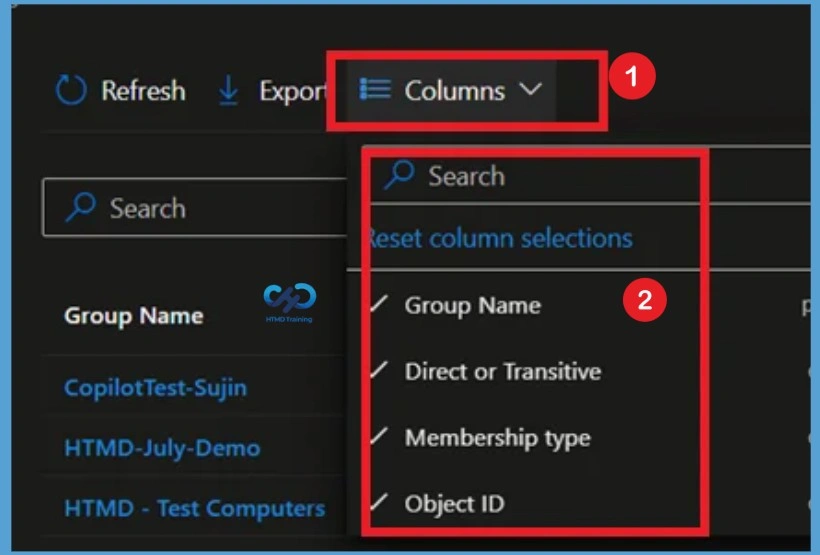
Task: Click the Export download arrow icon
Action: (x=229, y=90)
